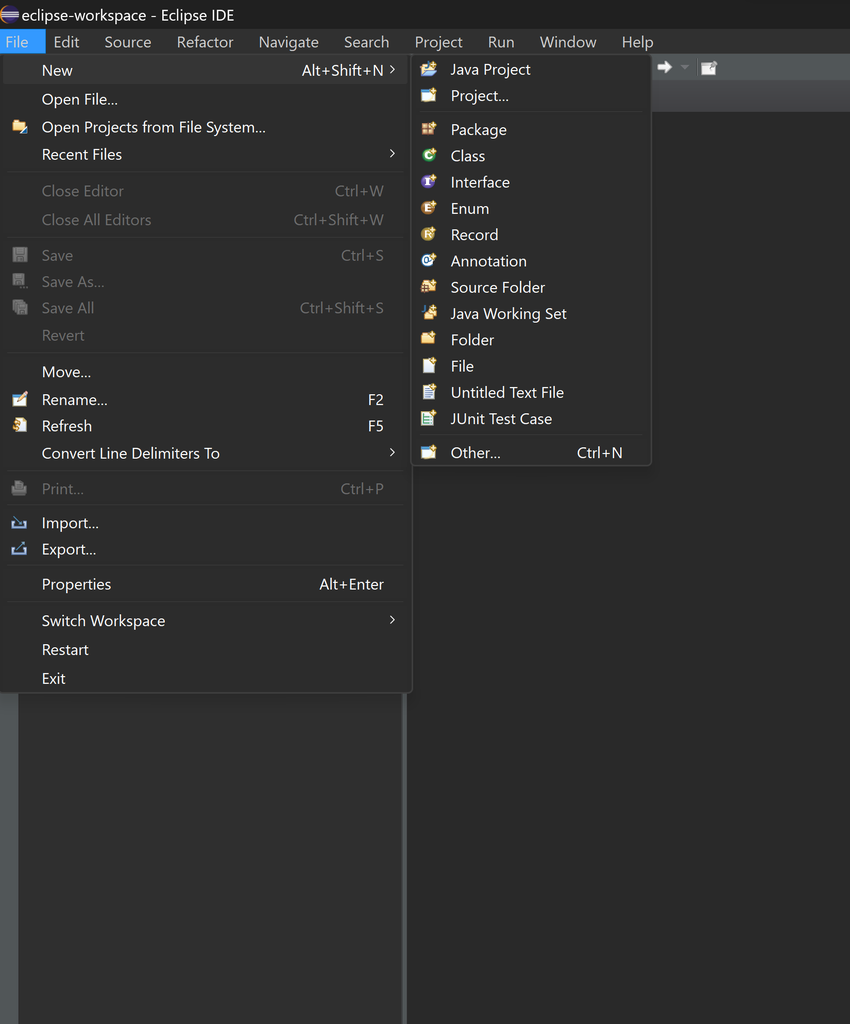
Task: Expand the Switch Workspace submenu arrow
Action: click(392, 620)
